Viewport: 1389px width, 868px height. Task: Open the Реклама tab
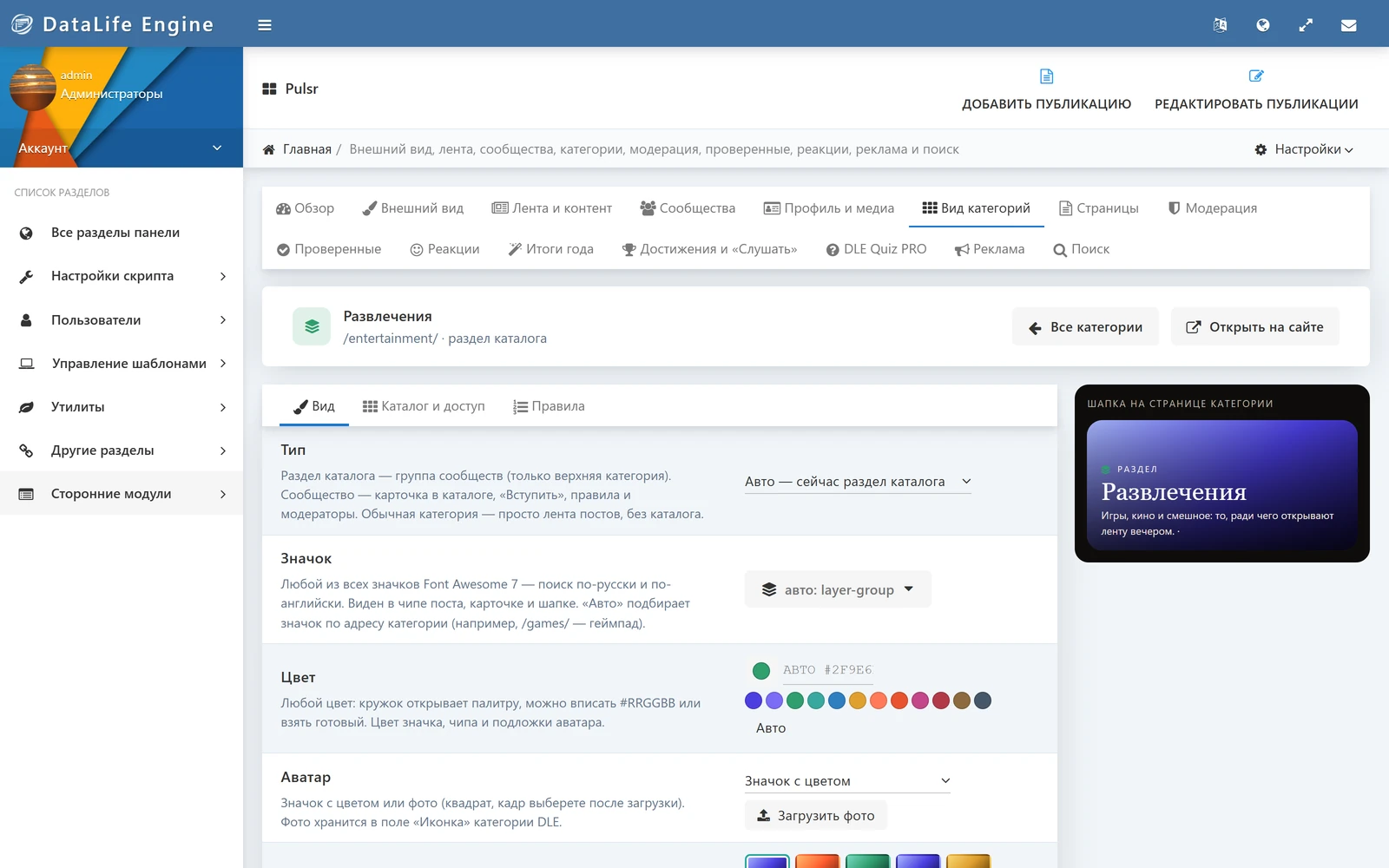click(990, 249)
